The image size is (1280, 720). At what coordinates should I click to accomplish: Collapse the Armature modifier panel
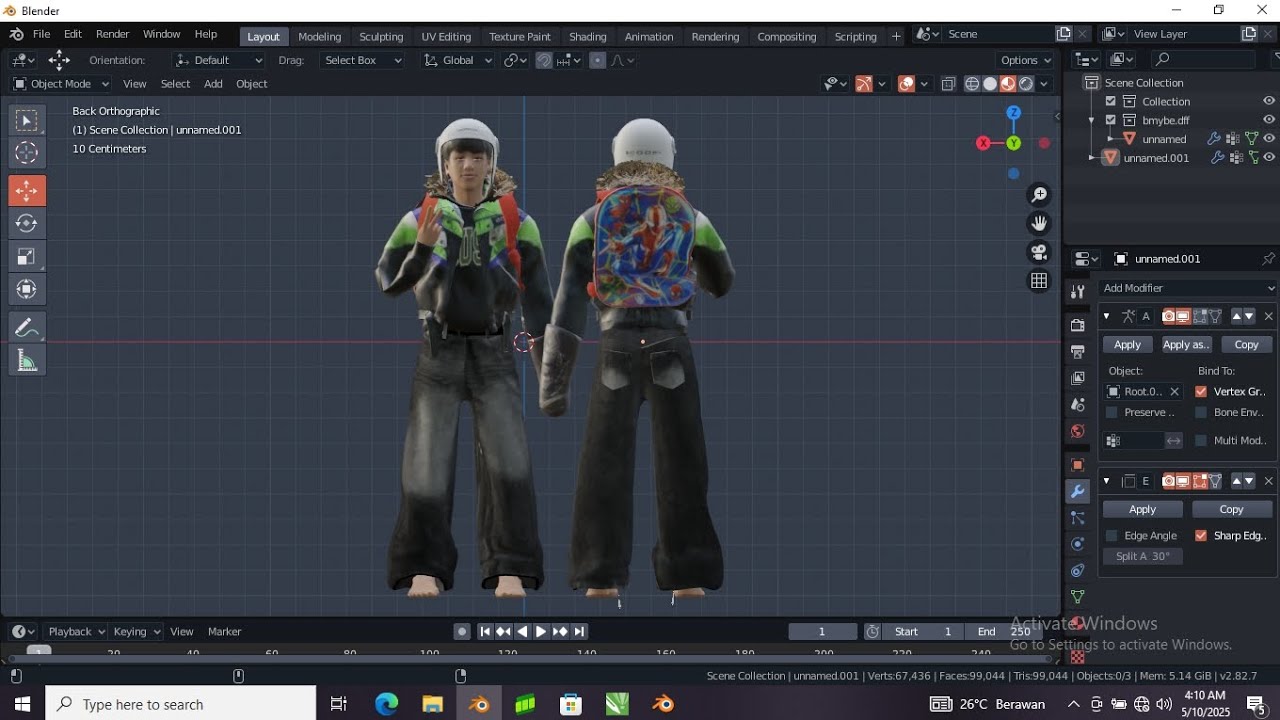(x=1106, y=316)
